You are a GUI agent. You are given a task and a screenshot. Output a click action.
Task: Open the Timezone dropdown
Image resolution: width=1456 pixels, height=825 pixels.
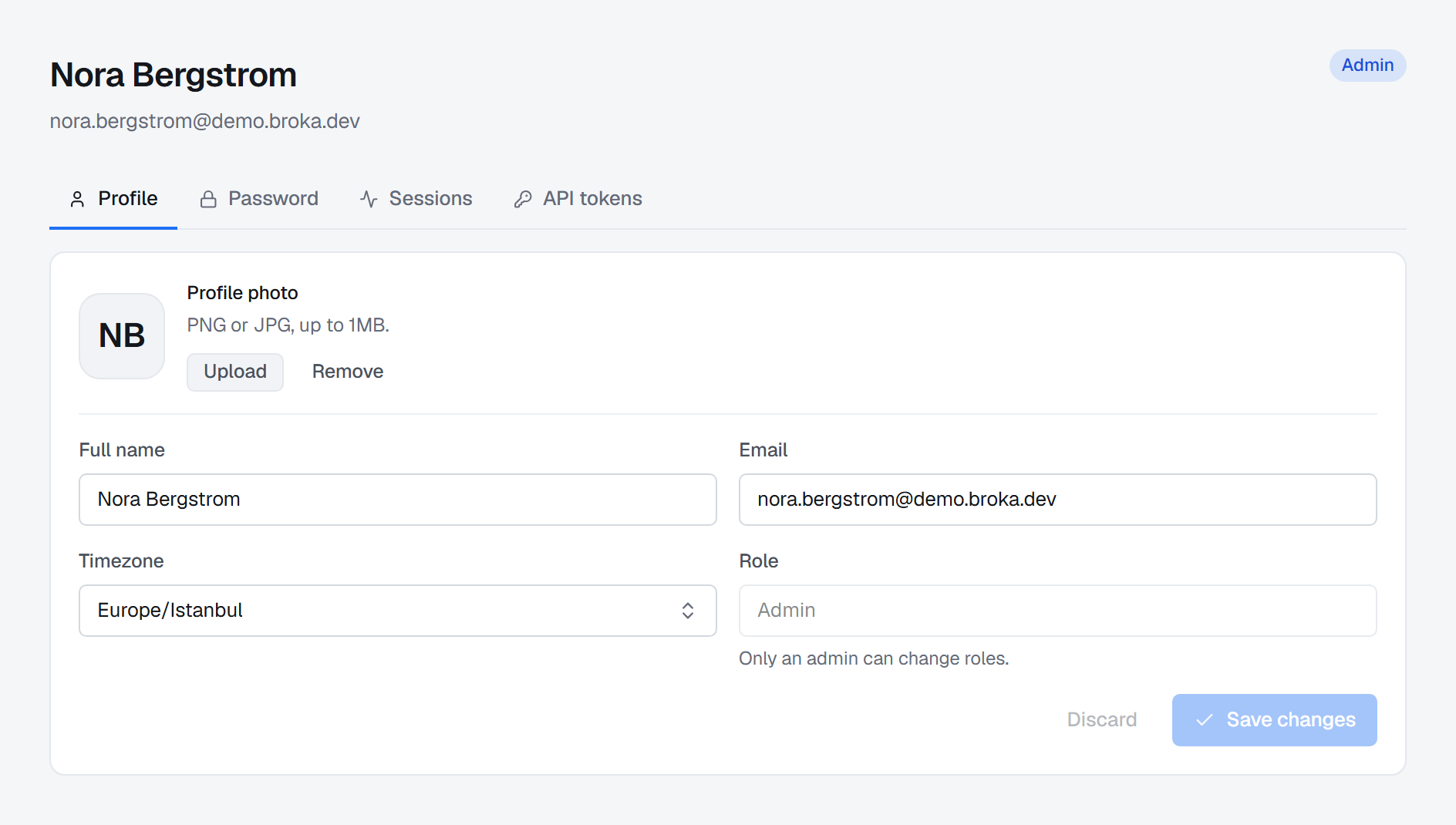[398, 611]
